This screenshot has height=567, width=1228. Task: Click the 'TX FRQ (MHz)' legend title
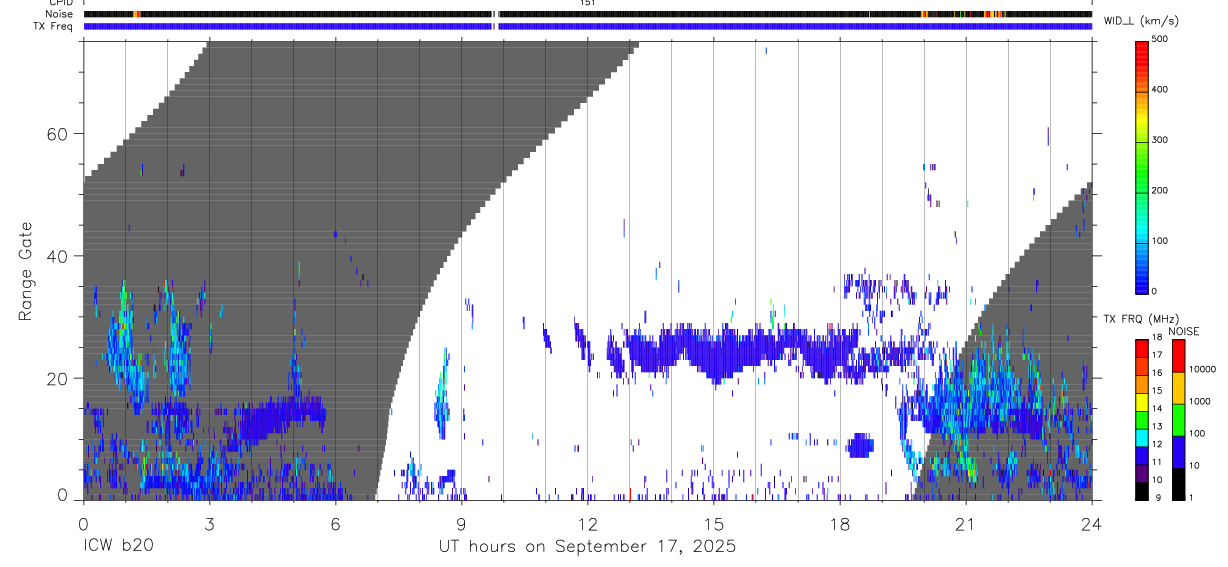[1139, 319]
